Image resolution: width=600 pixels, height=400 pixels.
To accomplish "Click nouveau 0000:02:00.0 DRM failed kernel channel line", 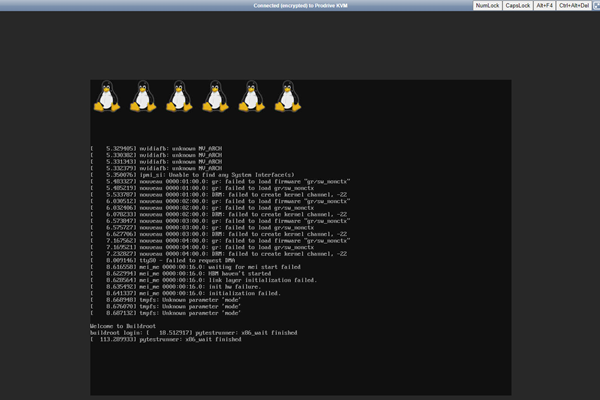I will coord(219,214).
